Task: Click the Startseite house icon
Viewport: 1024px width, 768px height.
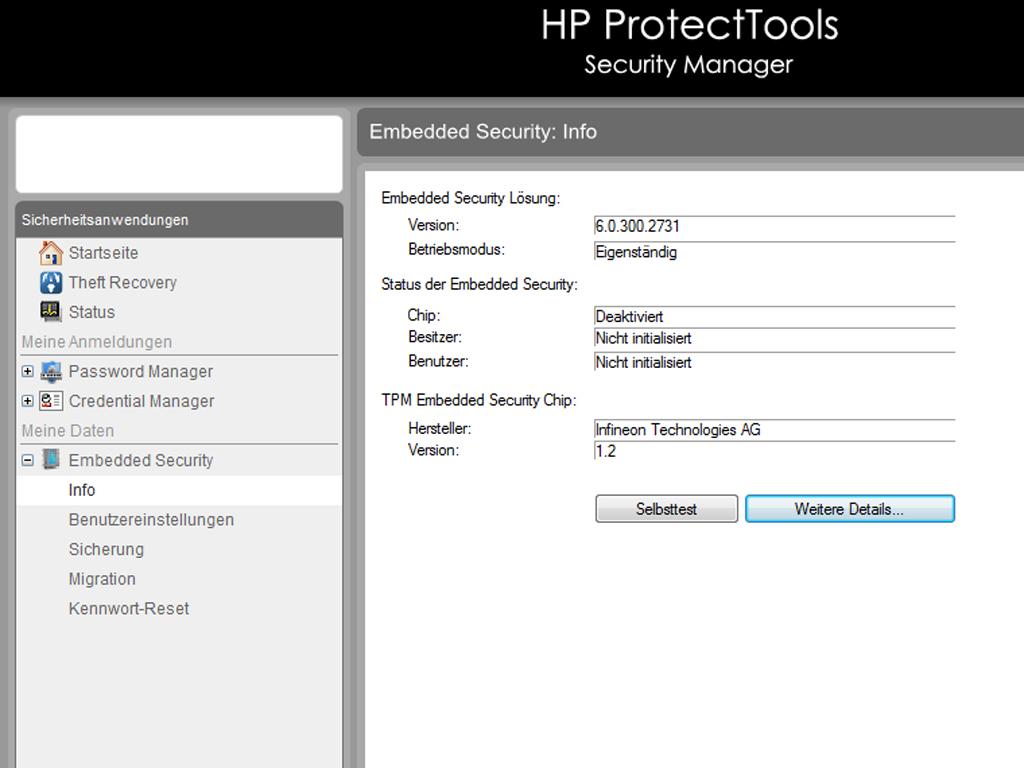Action: [x=51, y=253]
